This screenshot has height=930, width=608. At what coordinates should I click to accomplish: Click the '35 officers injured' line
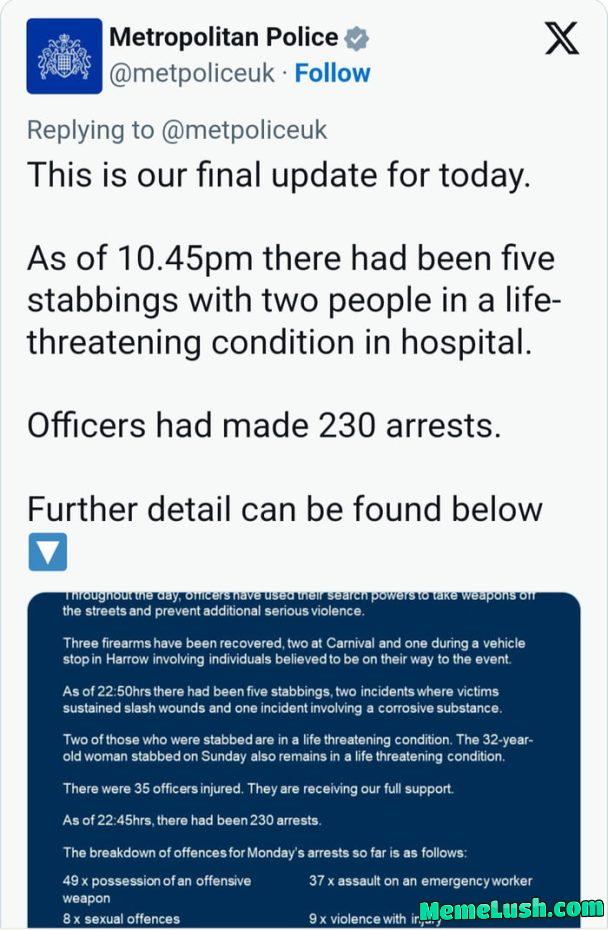pos(250,789)
